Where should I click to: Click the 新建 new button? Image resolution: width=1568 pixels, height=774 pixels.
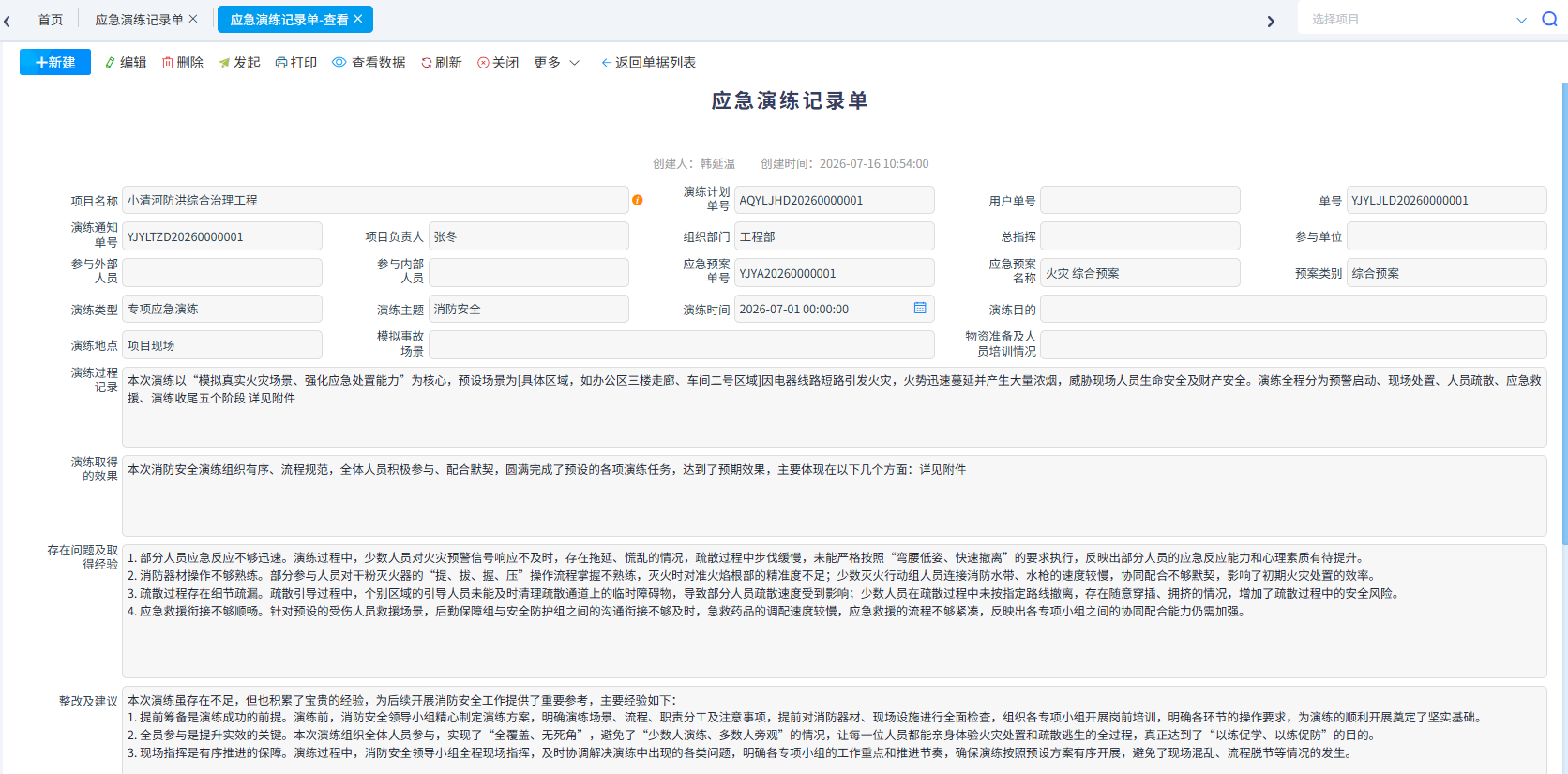55,62
